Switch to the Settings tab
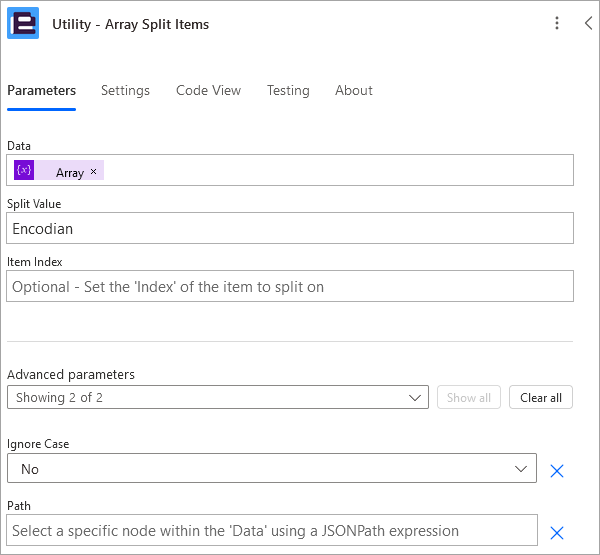Viewport: 600px width, 555px height. click(x=125, y=90)
